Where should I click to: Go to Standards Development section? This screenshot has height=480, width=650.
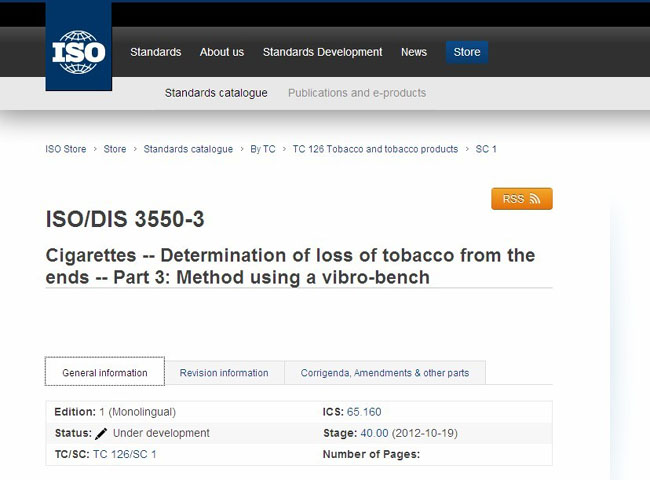coord(322,52)
